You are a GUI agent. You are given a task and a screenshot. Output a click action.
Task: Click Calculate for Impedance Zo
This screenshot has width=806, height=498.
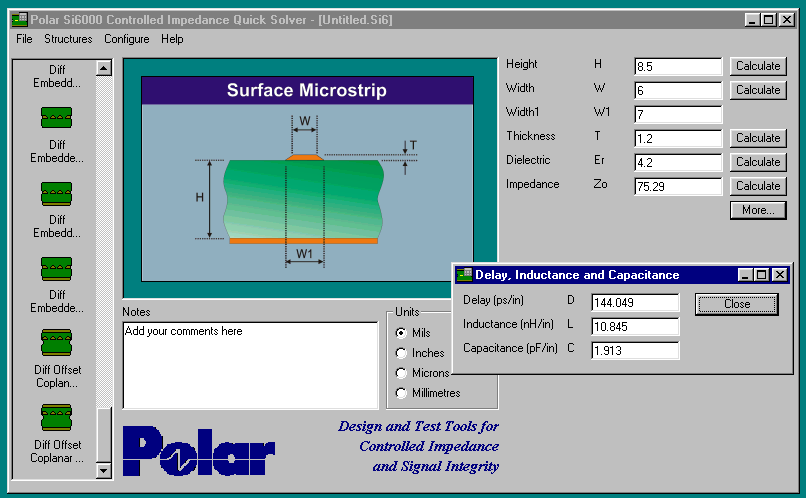pos(758,186)
